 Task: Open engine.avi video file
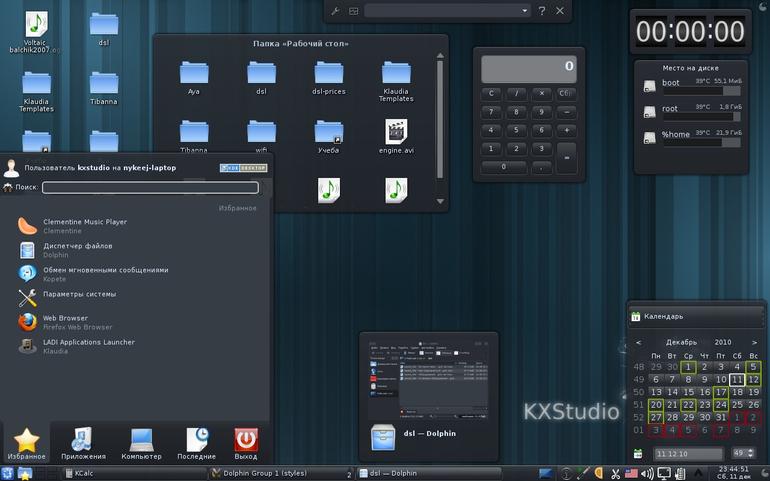click(396, 137)
